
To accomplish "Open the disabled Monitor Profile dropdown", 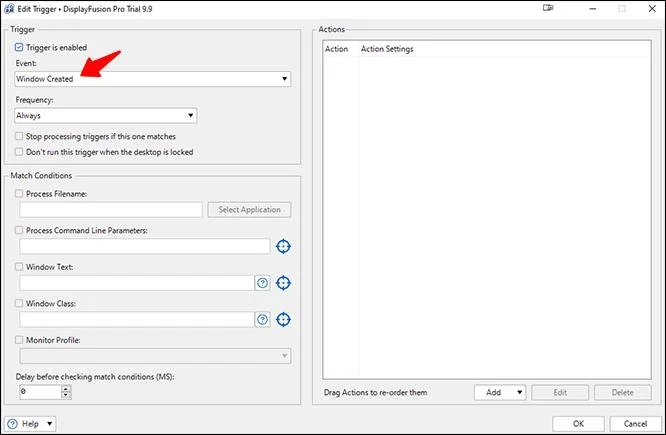I will click(155, 356).
